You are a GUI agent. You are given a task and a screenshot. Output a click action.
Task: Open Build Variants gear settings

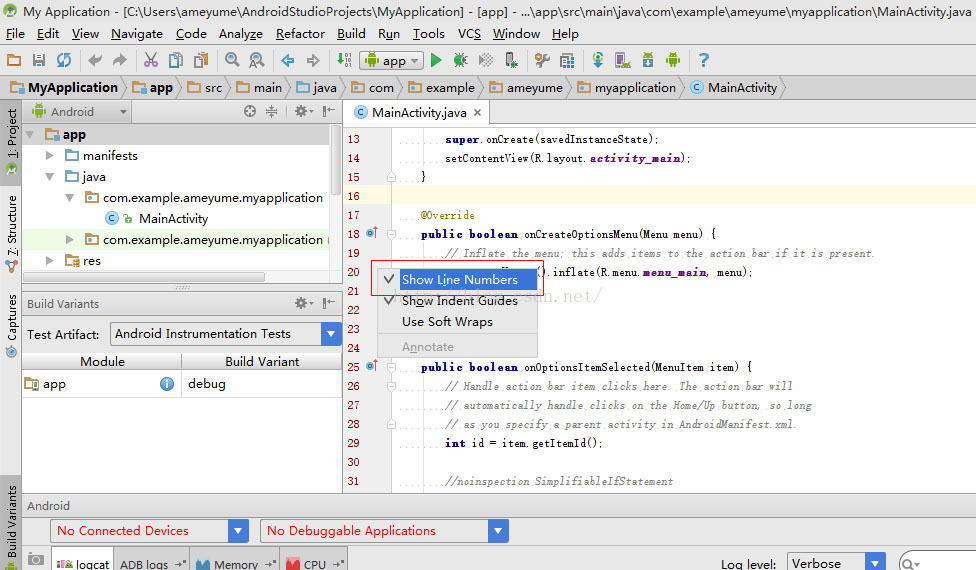tap(303, 304)
